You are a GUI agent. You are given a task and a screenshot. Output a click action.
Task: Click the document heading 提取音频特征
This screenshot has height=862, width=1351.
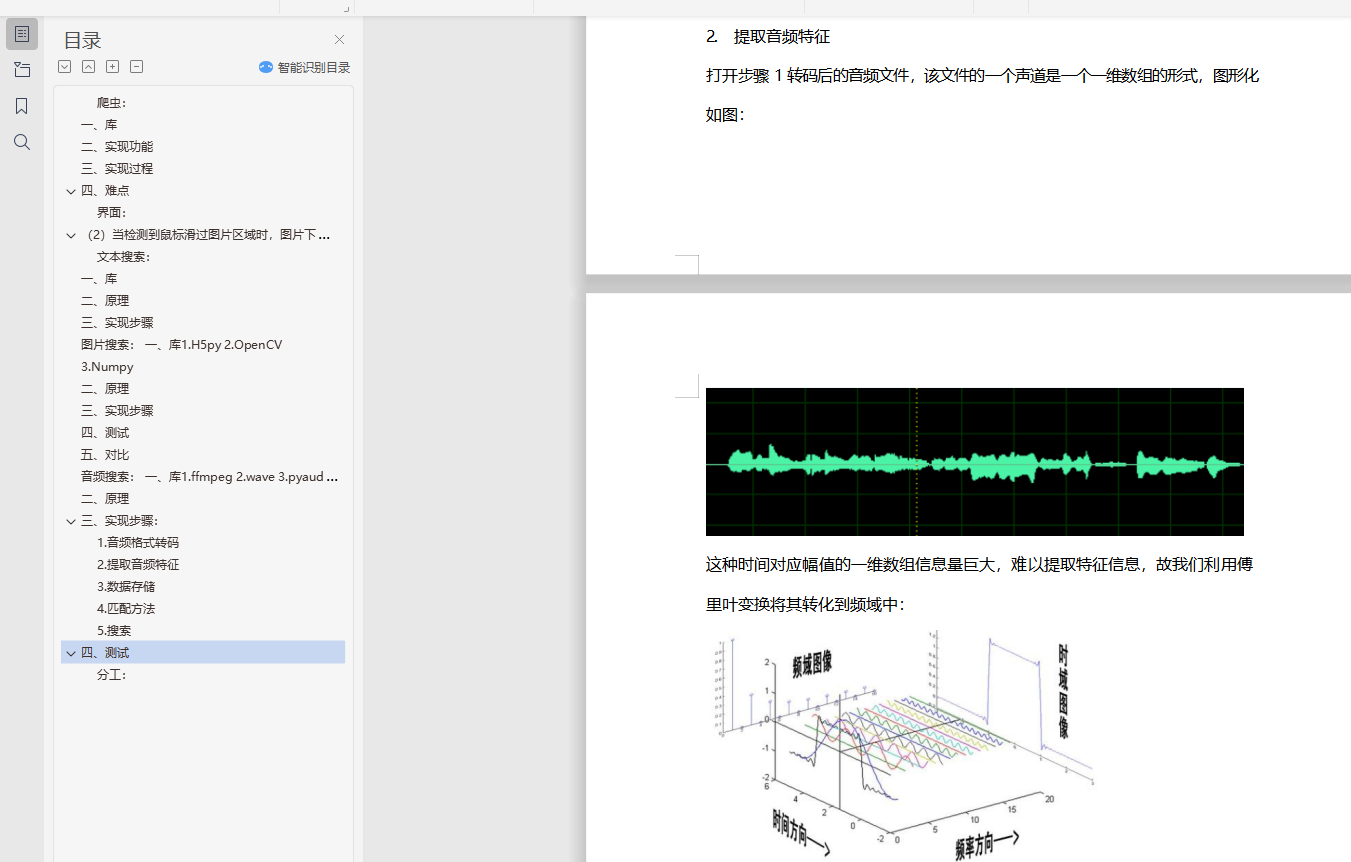tap(782, 37)
